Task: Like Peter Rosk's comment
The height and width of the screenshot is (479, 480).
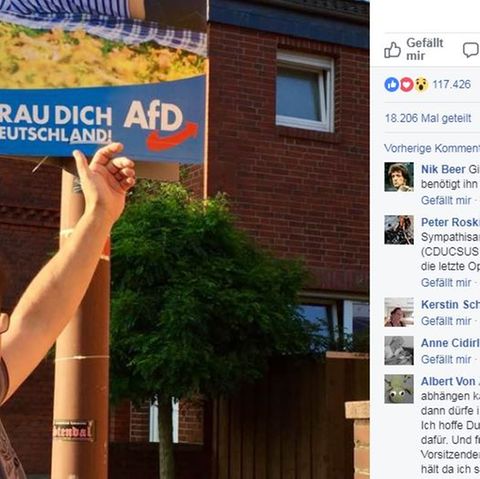Action: (446, 283)
